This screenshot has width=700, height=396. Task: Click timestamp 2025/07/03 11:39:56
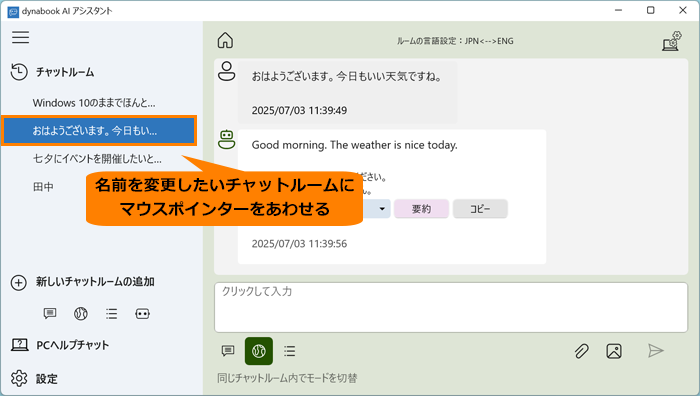[x=299, y=244]
